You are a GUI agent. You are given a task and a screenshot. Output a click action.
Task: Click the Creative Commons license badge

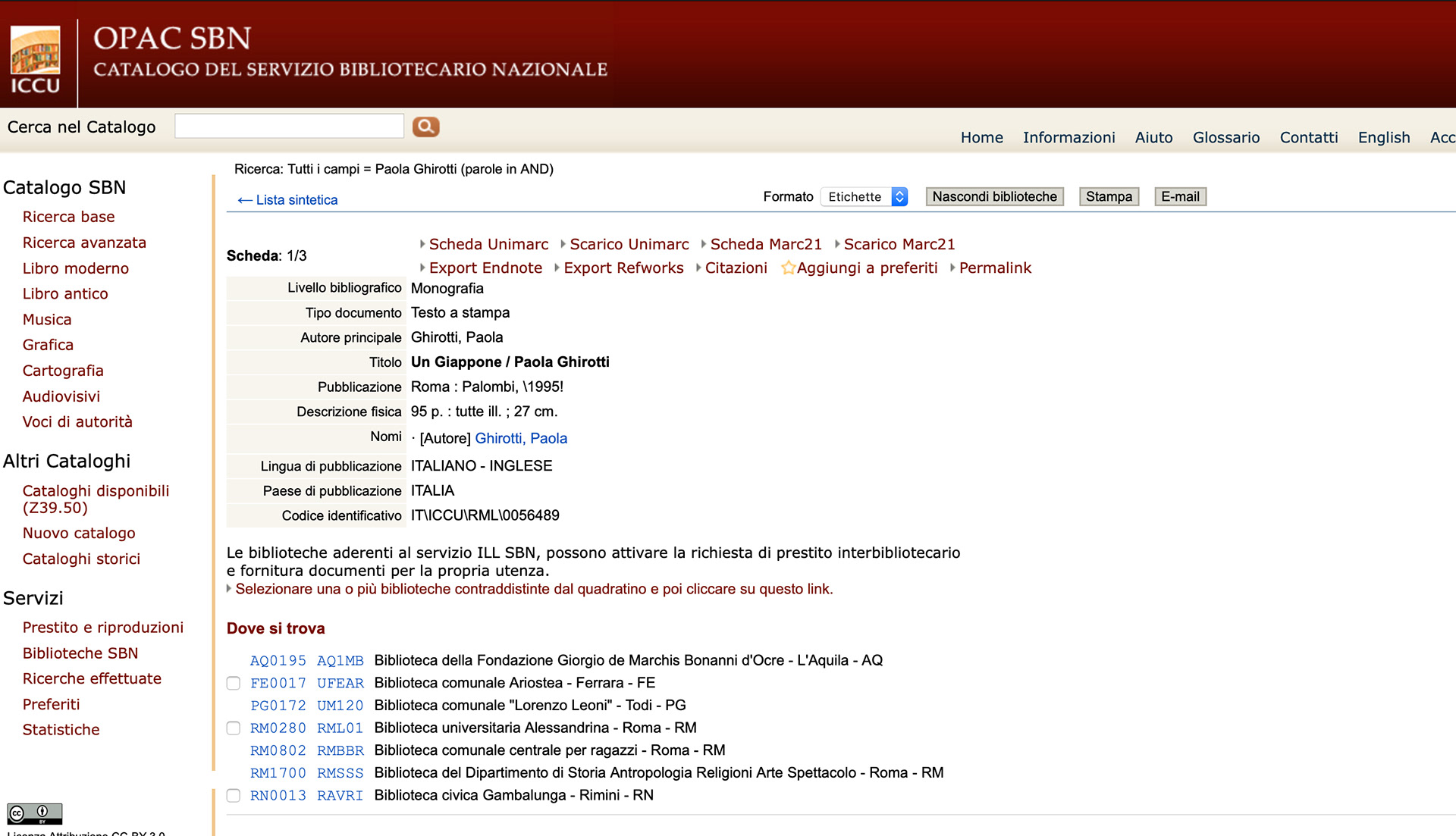click(35, 813)
